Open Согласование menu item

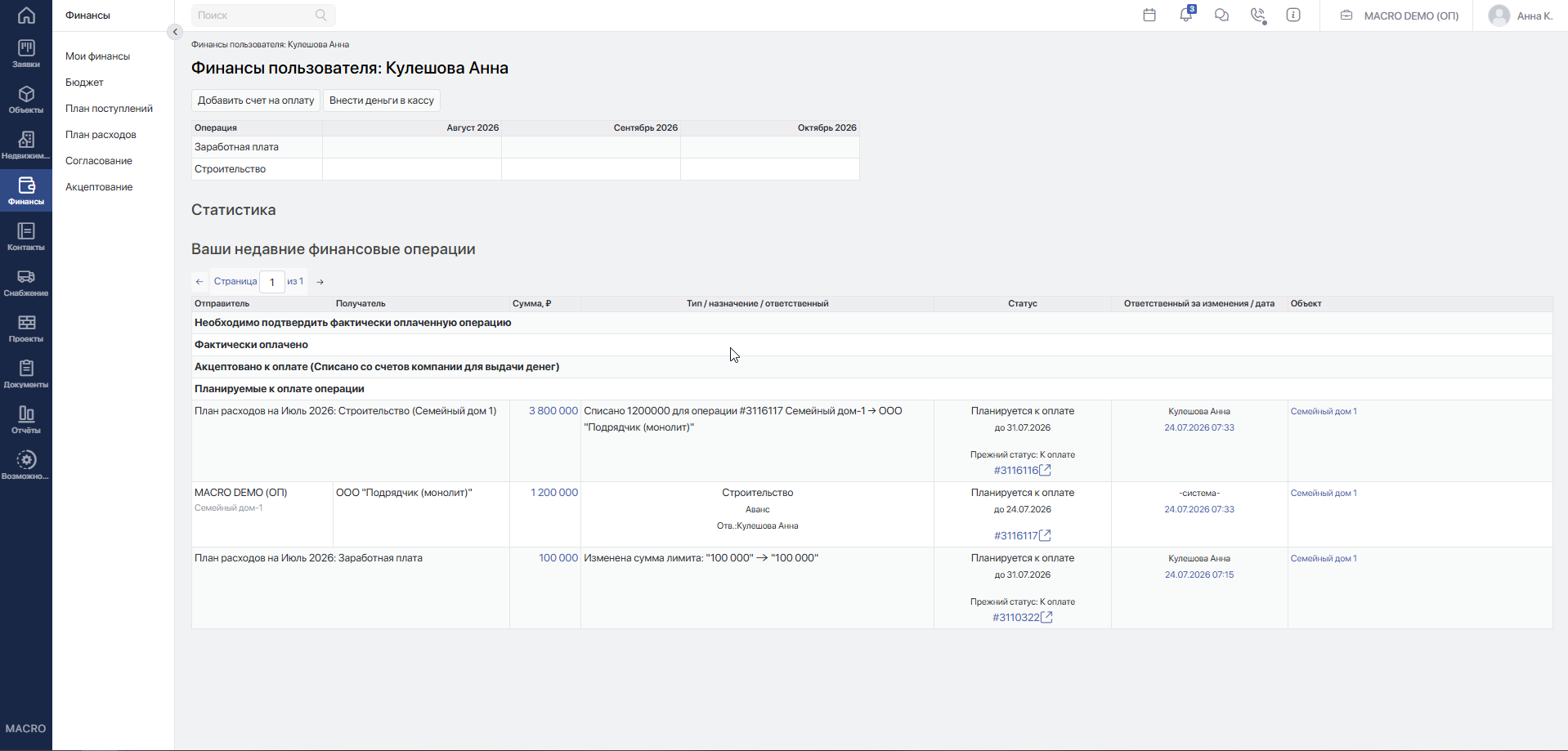tap(99, 161)
